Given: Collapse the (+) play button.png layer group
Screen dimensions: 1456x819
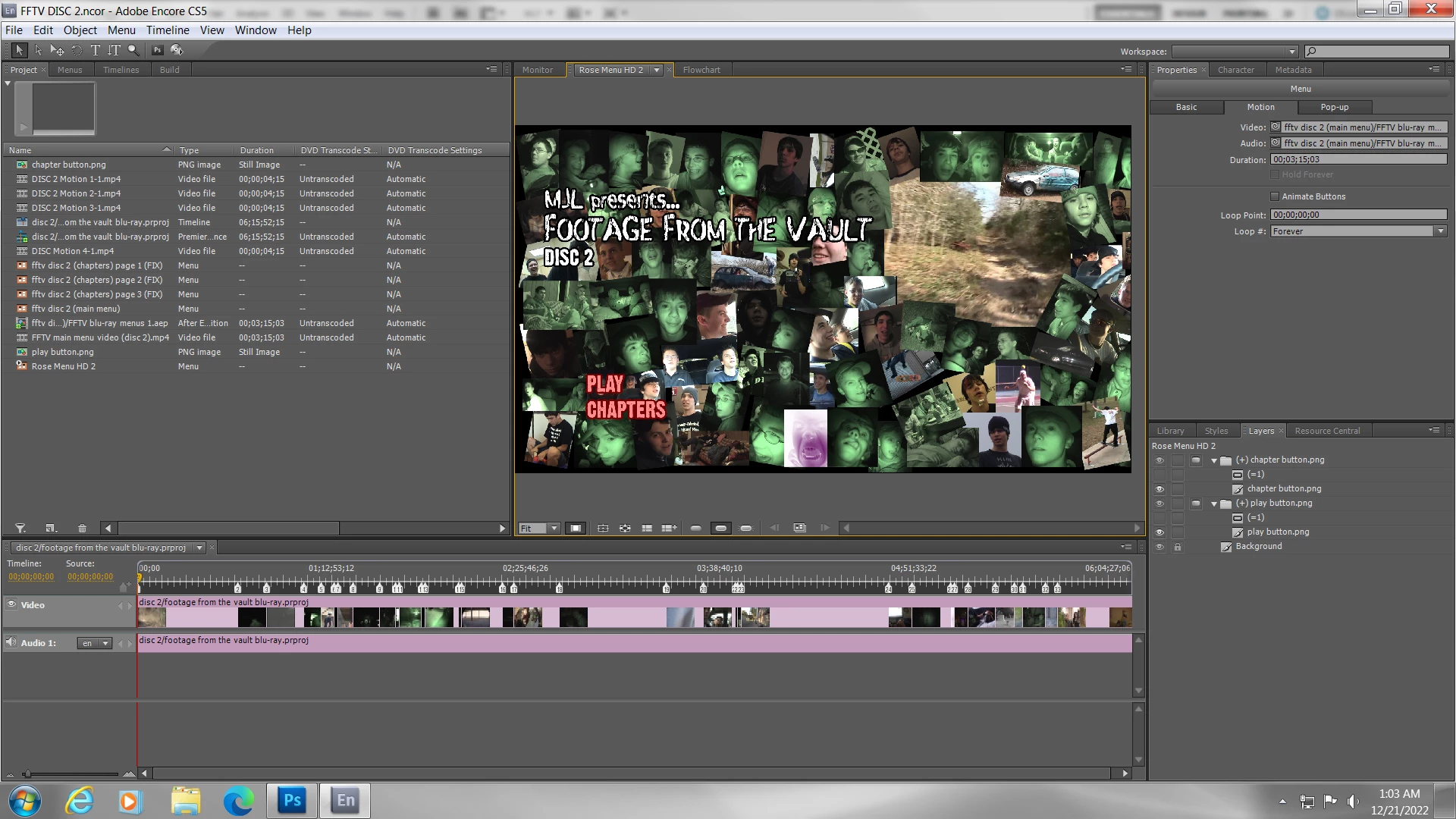Looking at the screenshot, I should coord(1214,504).
